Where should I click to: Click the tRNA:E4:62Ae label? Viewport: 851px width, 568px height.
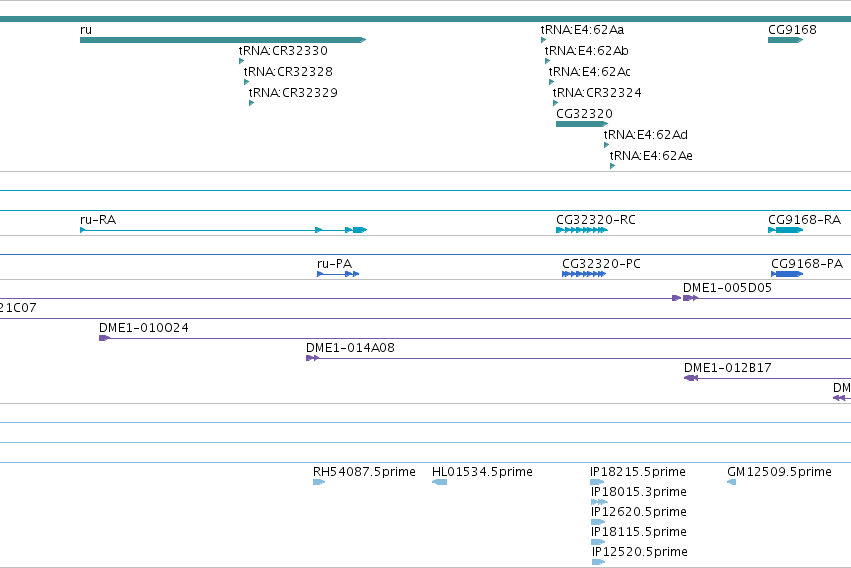651,156
